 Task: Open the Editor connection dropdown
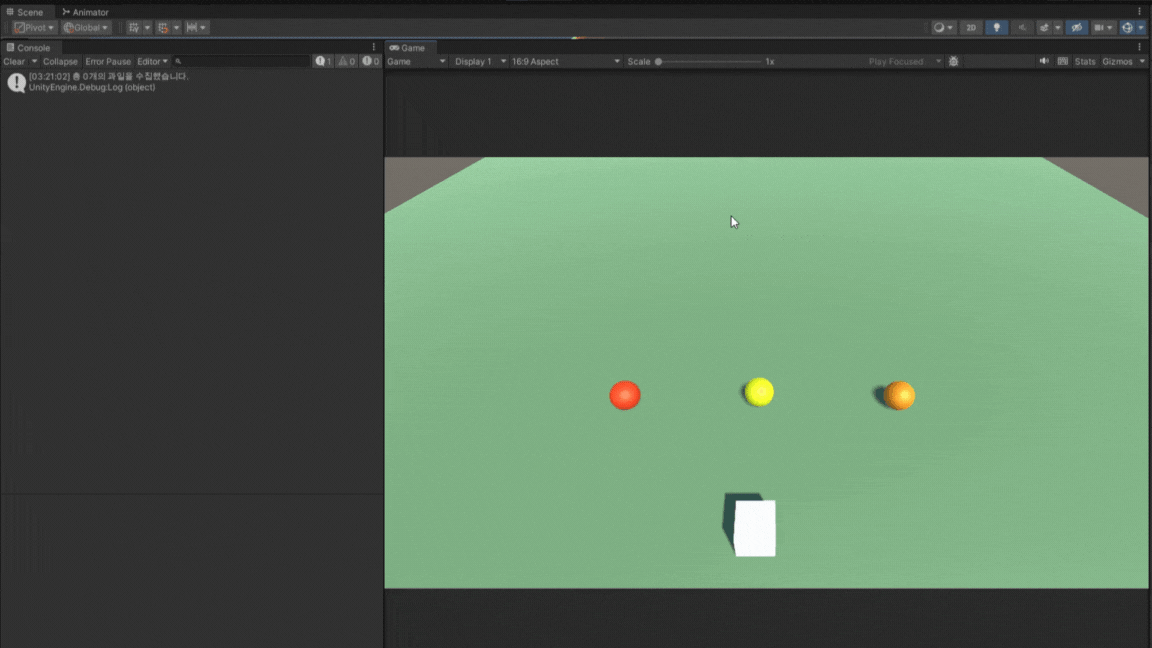152,62
